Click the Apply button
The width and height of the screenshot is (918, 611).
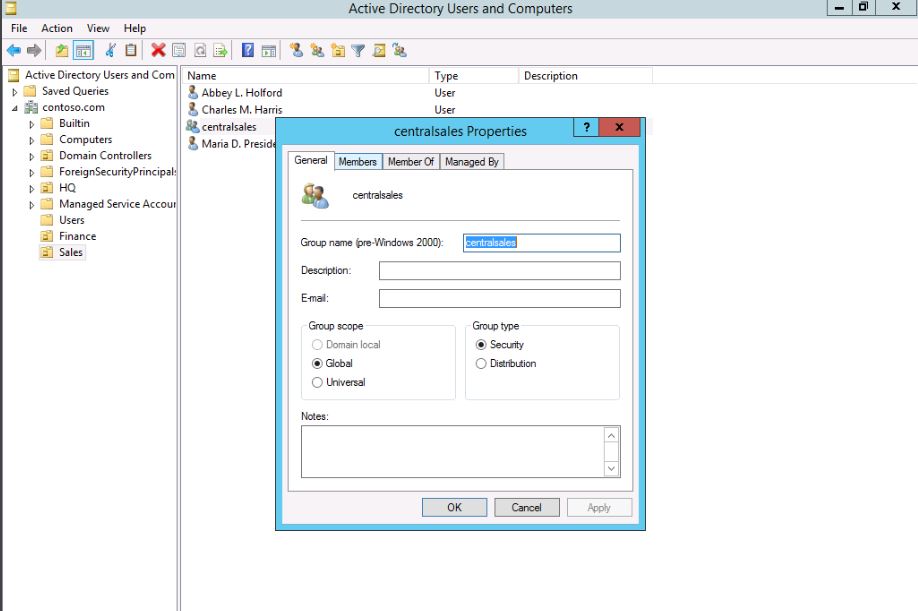pyautogui.click(x=599, y=507)
